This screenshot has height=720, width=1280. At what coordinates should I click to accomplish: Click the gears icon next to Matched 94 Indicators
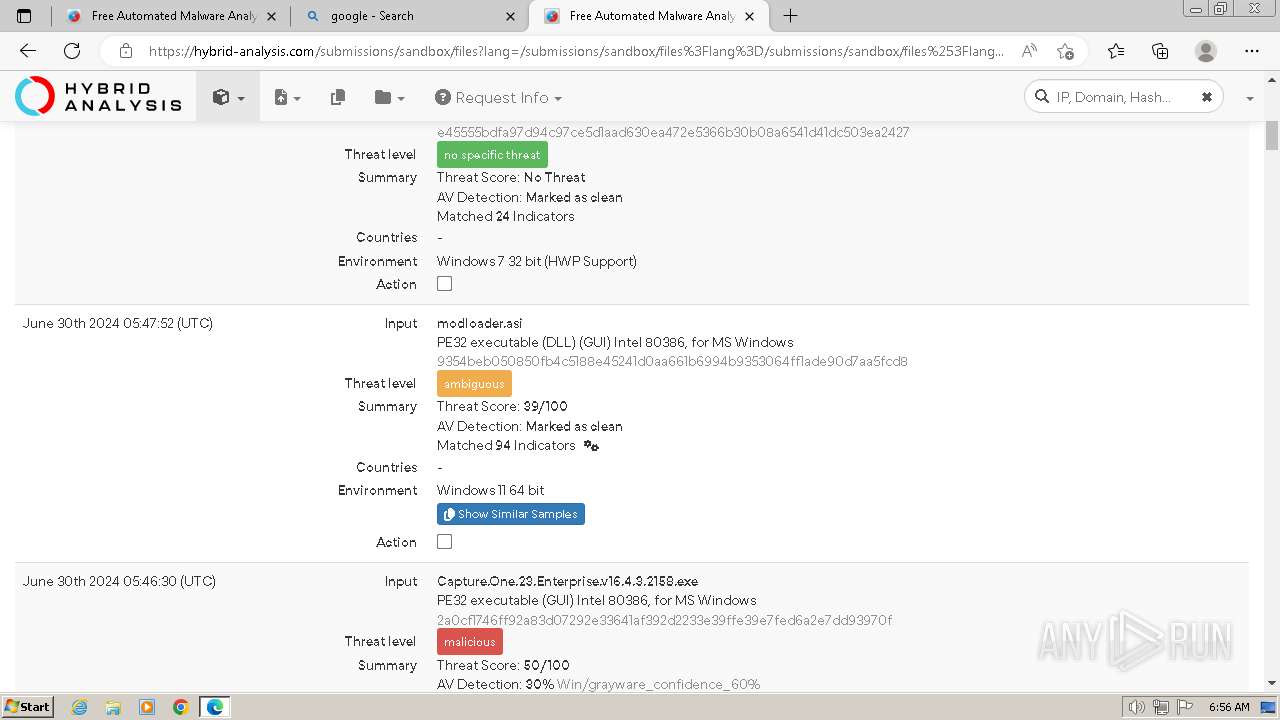[591, 446]
